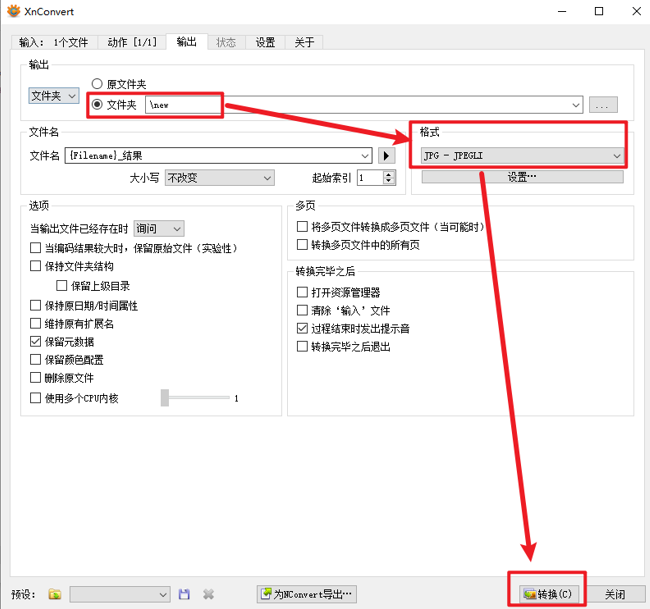Open the 关于 tab
The height and width of the screenshot is (609, 650).
click(x=304, y=42)
